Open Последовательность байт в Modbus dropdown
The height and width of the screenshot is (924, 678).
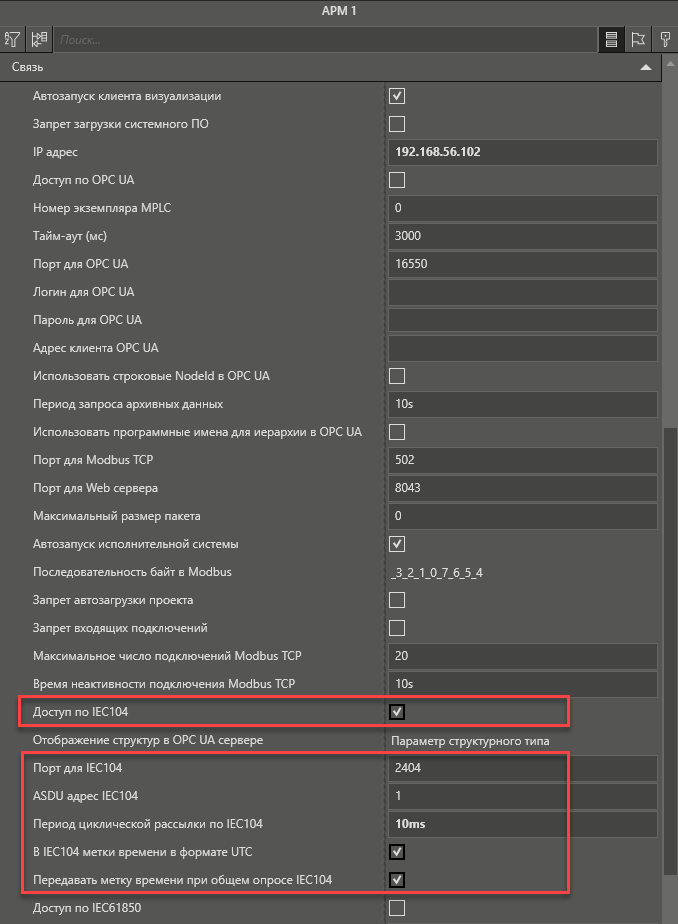click(x=522, y=572)
